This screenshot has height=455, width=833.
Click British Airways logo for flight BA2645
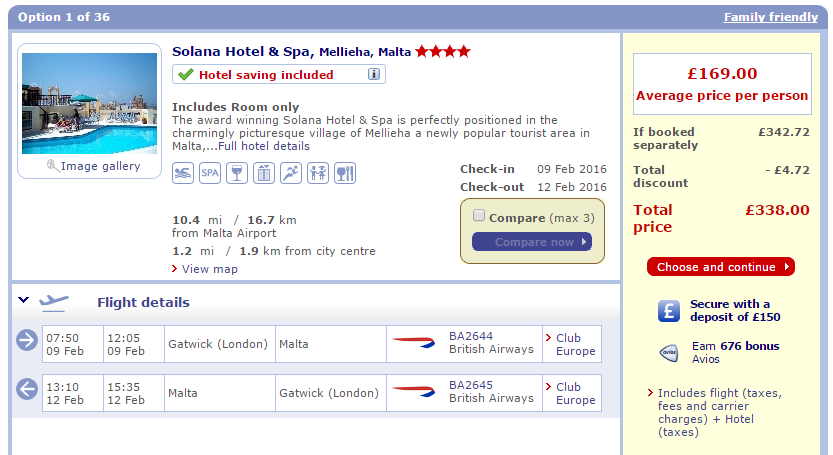(x=413, y=392)
